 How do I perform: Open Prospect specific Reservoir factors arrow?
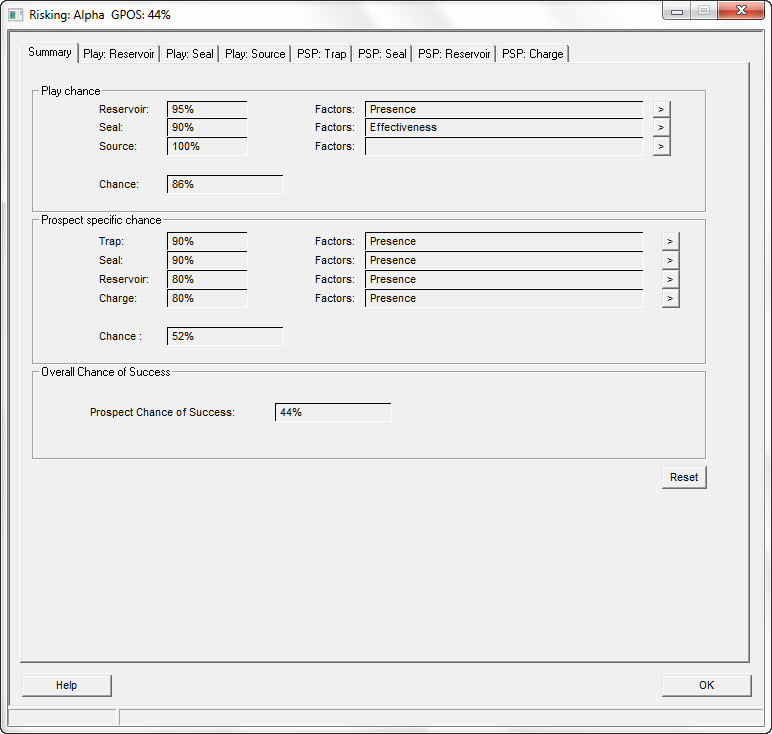(670, 279)
